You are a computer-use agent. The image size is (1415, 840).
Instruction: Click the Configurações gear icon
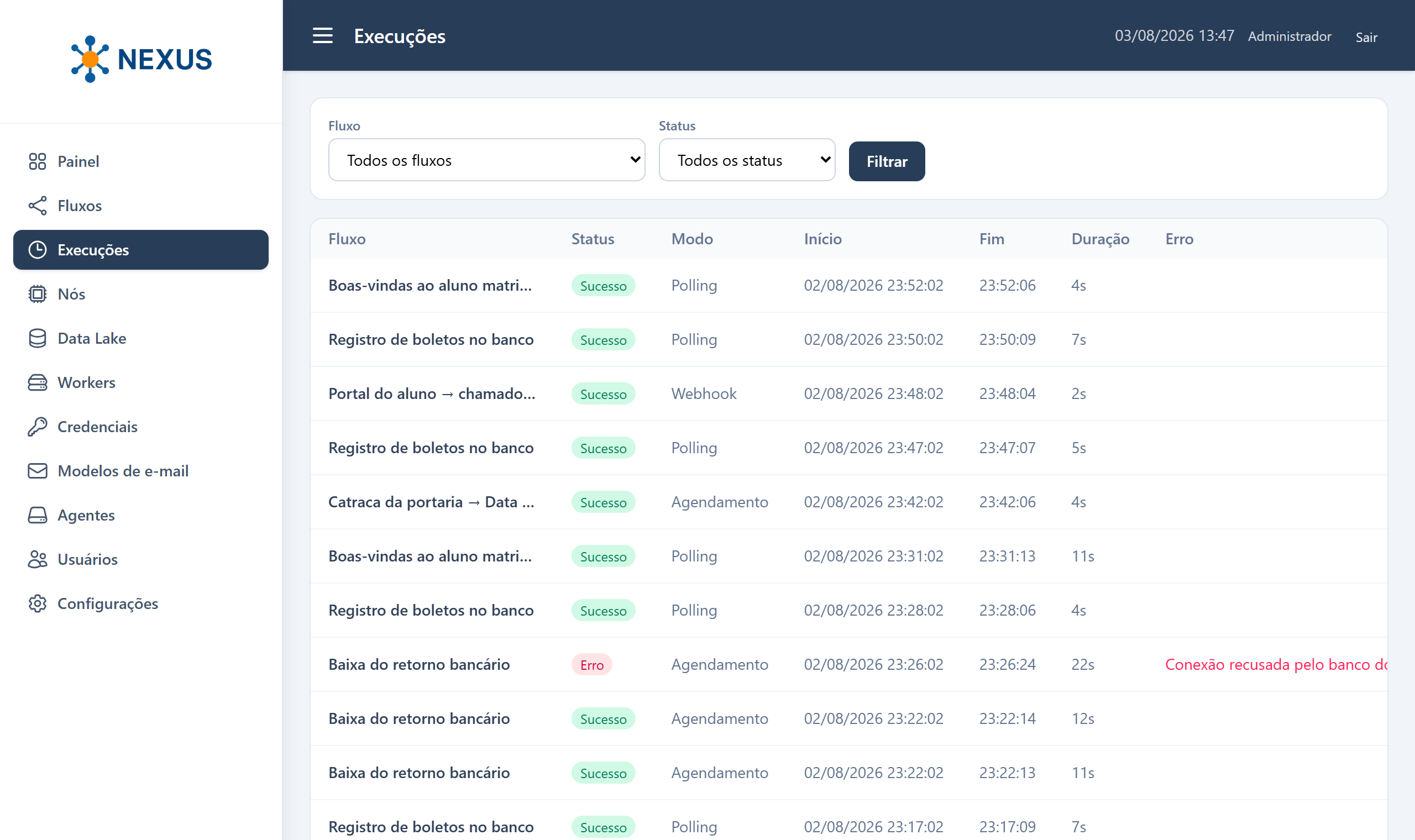click(38, 603)
